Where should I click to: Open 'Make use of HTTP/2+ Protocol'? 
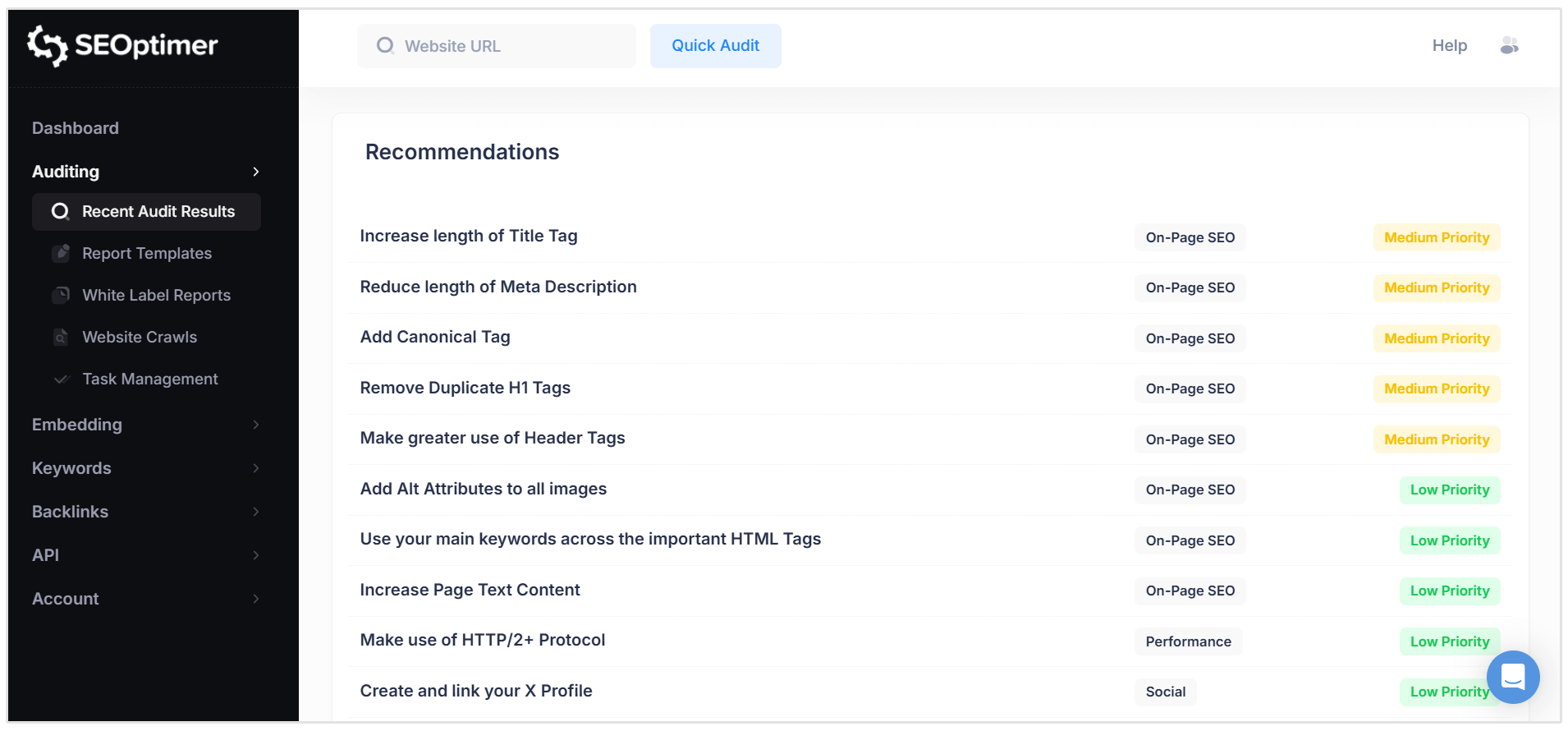pyautogui.click(x=483, y=640)
